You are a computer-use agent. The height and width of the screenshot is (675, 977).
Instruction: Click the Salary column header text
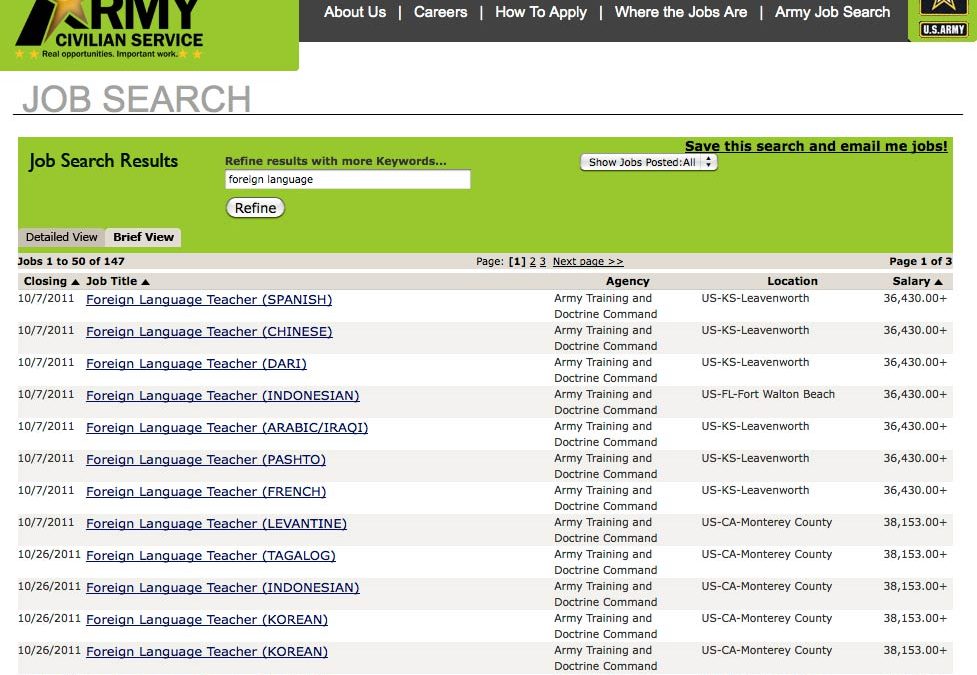click(912, 281)
